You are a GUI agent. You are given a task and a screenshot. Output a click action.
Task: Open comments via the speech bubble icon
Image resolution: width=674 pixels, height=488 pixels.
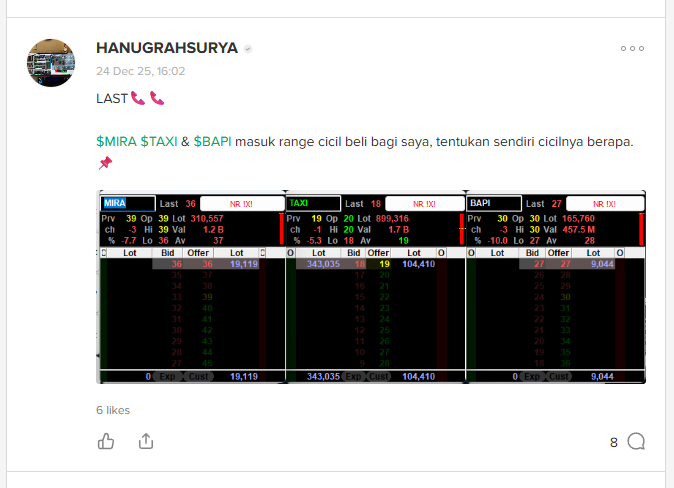[636, 442]
